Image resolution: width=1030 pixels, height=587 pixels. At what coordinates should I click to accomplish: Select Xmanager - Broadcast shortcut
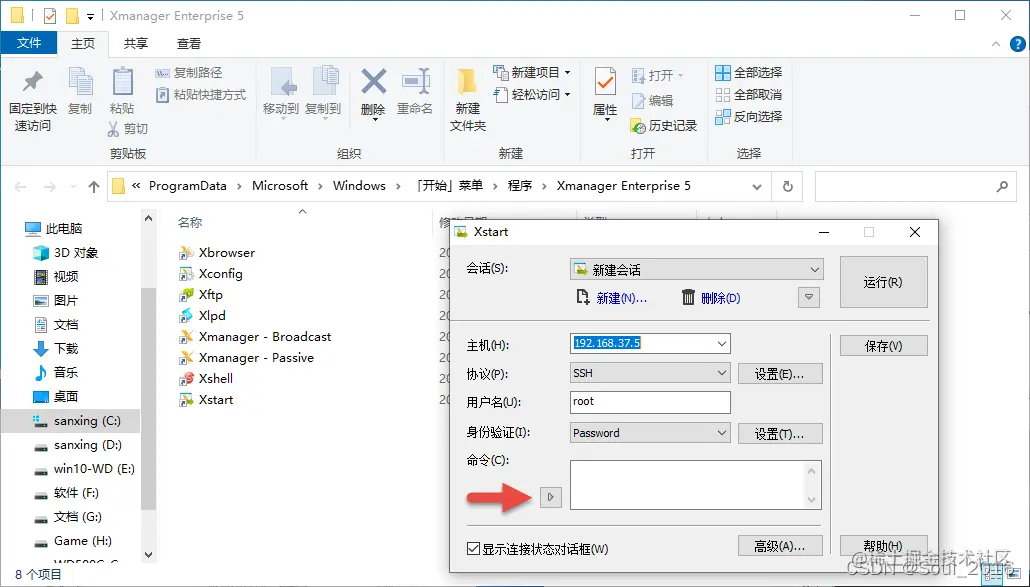pyautogui.click(x=255, y=337)
